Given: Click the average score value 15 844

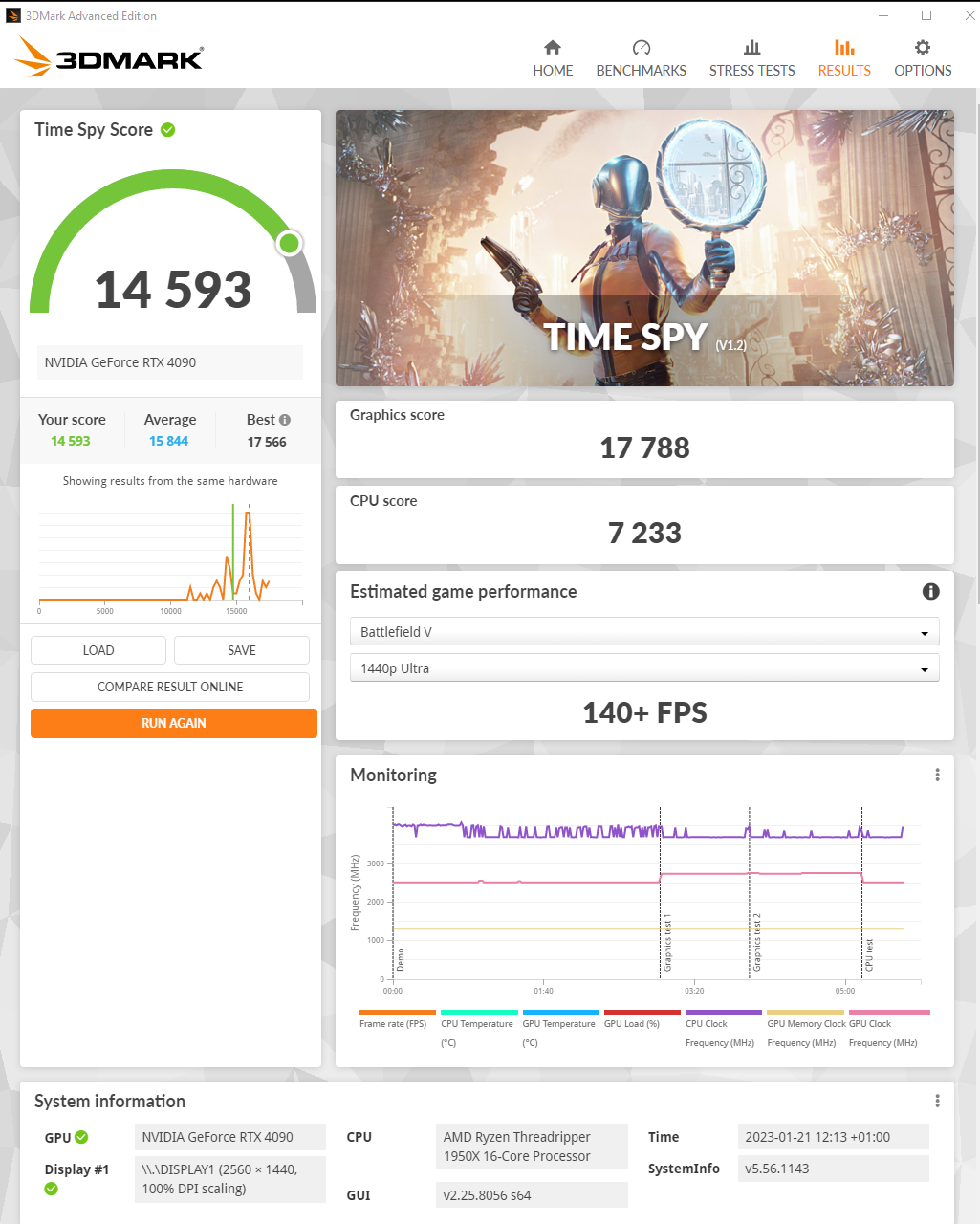Looking at the screenshot, I should 168,441.
